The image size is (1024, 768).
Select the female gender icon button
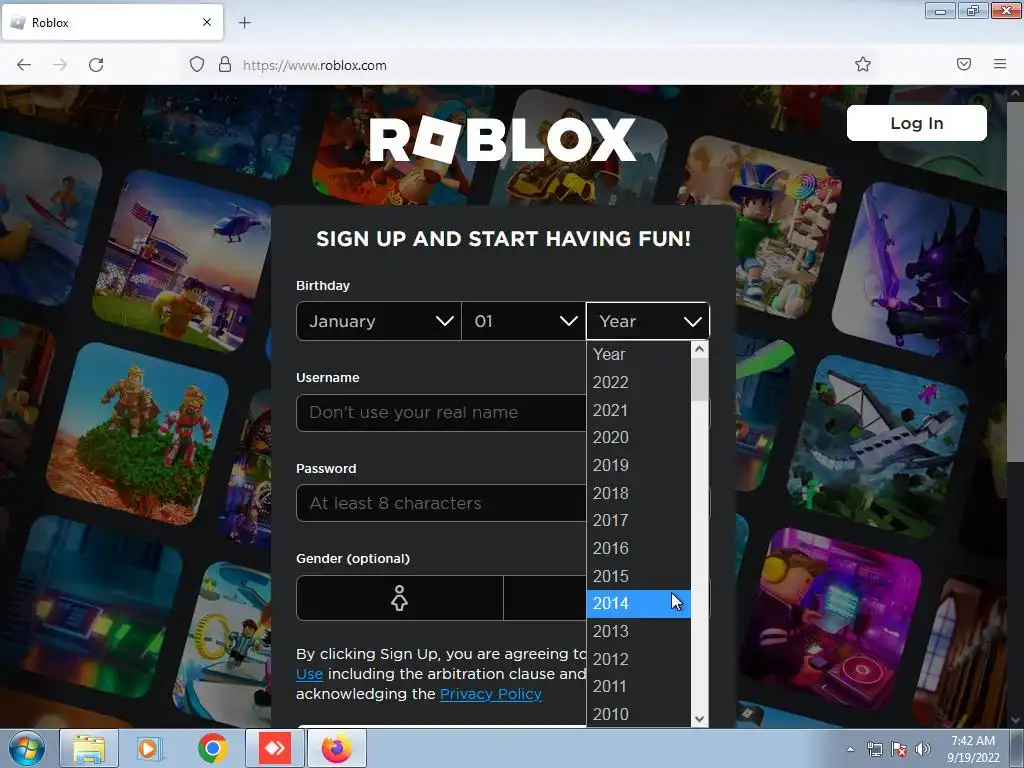tap(400, 598)
